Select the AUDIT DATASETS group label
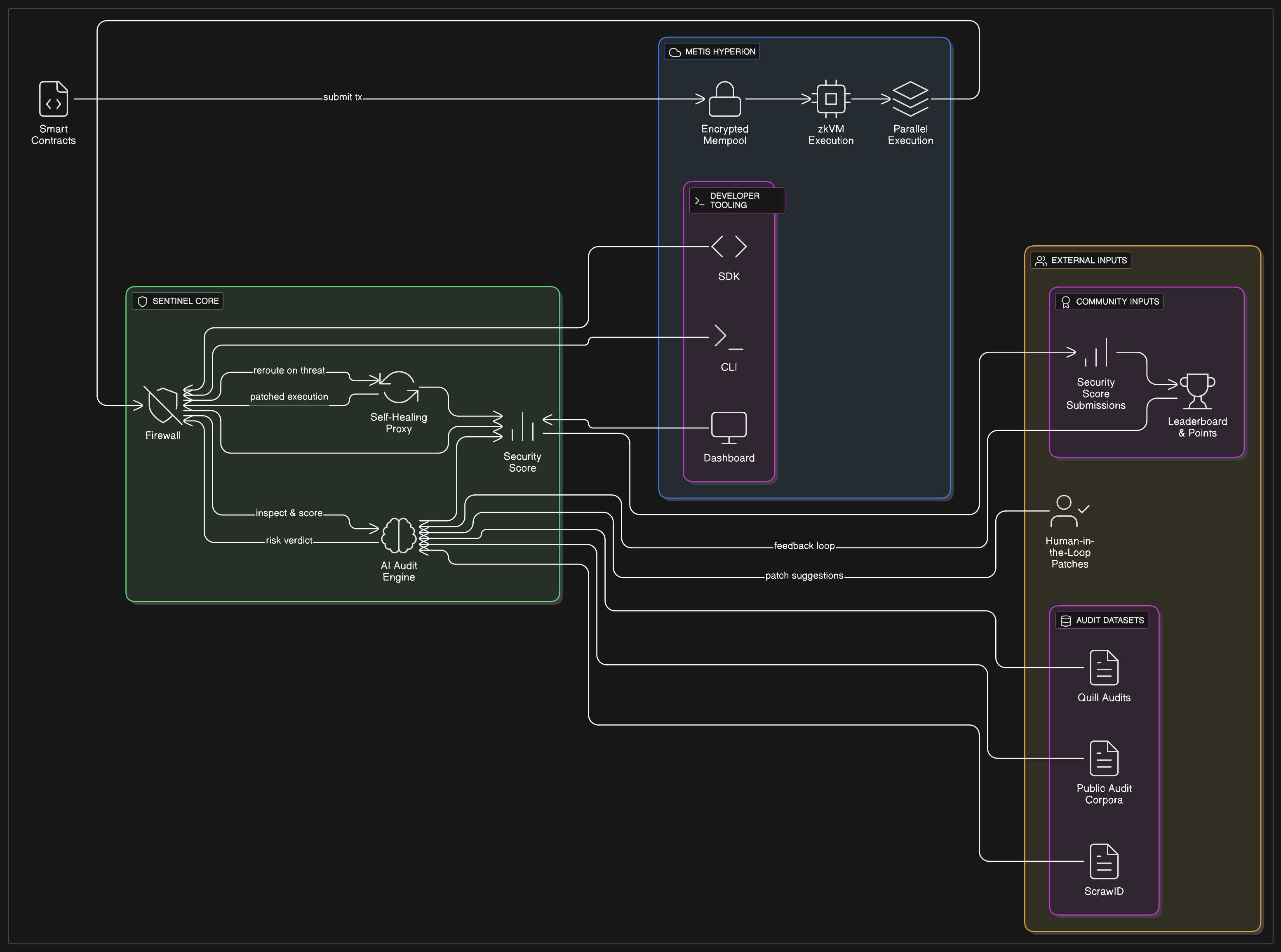The height and width of the screenshot is (952, 1281). [1109, 620]
